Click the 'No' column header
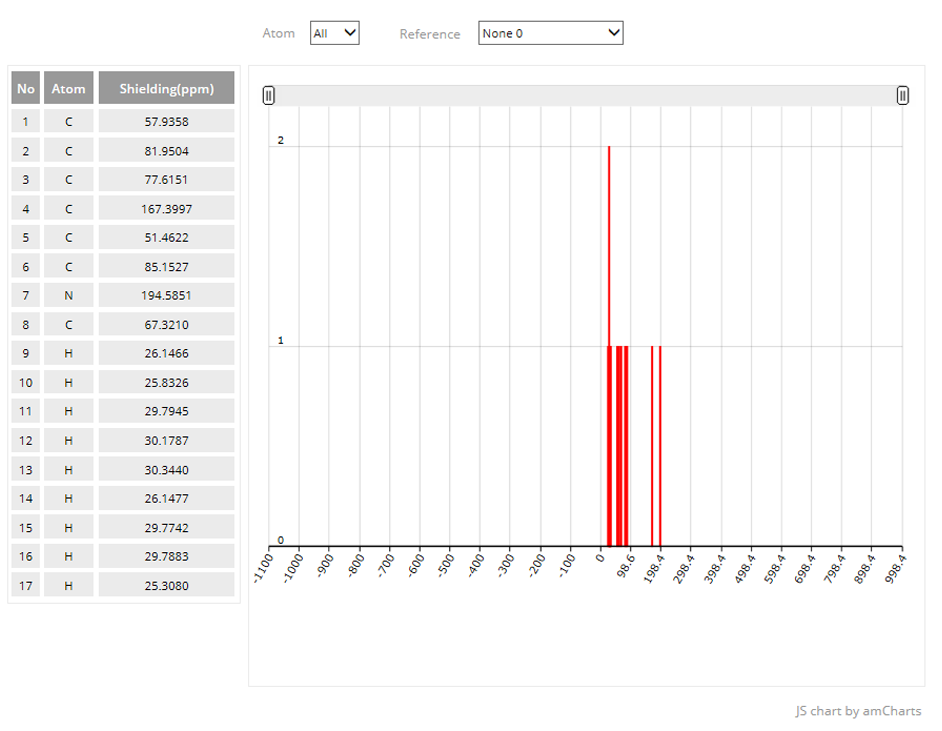Viewport: 942px width, 731px height. point(25,88)
